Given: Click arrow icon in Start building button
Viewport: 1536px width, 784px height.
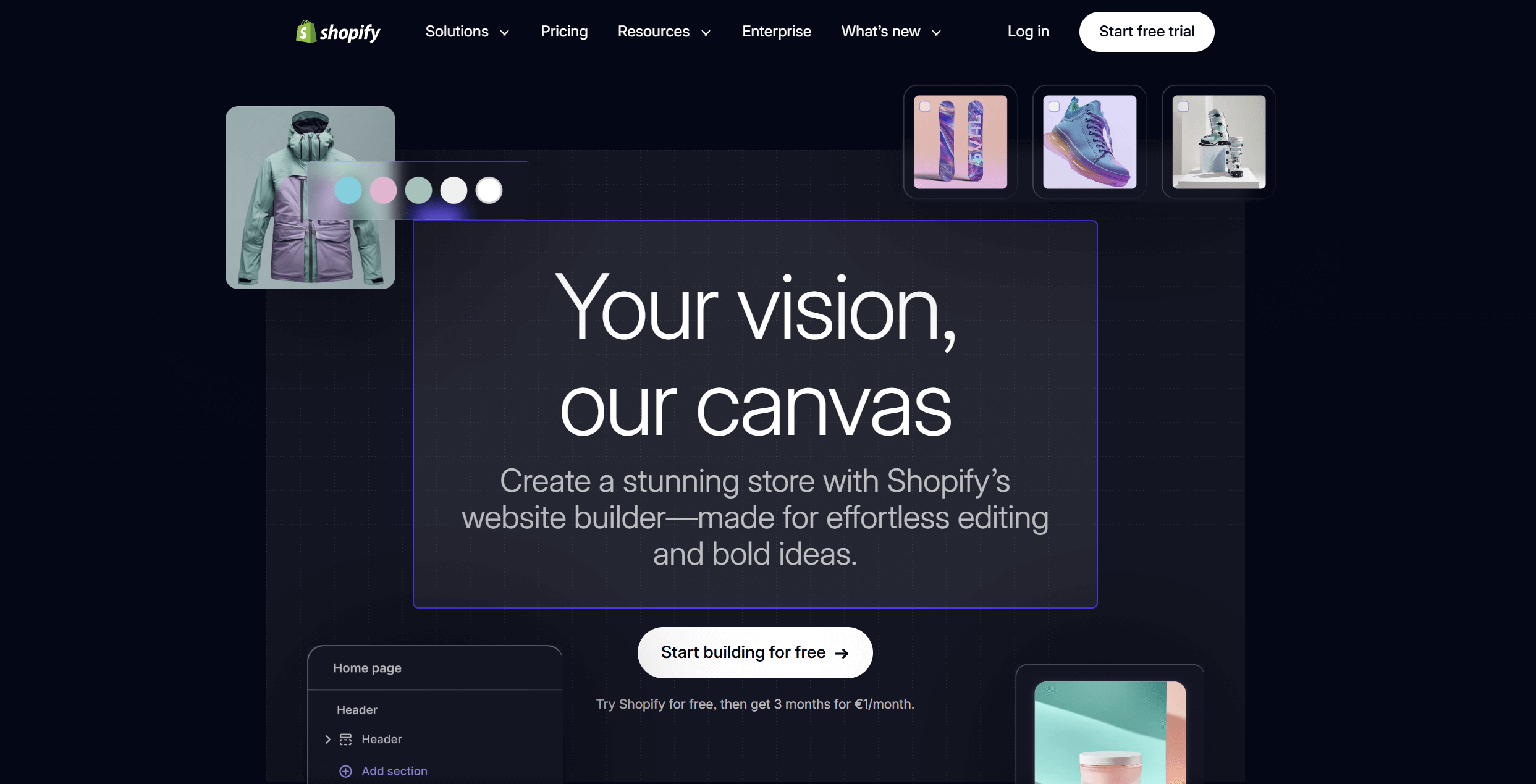Looking at the screenshot, I should (x=842, y=653).
